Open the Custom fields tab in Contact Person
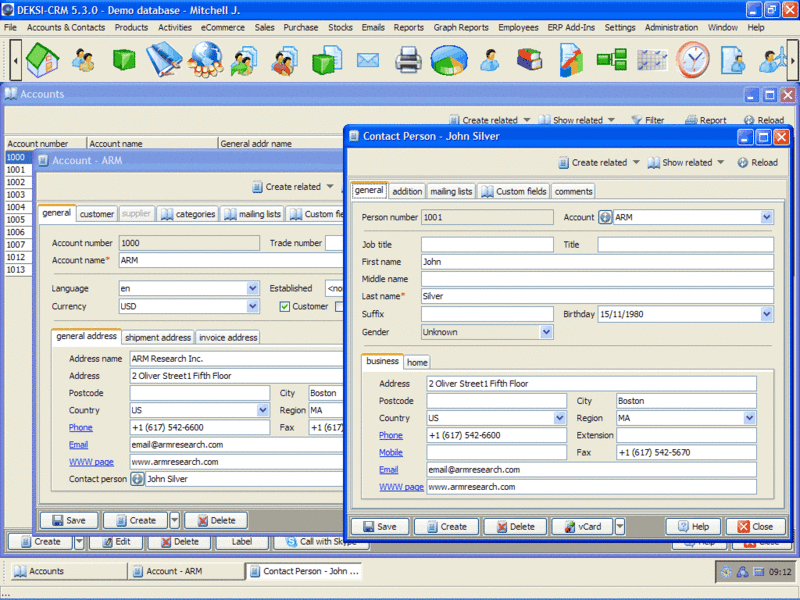The width and height of the screenshot is (800, 600). 514,191
